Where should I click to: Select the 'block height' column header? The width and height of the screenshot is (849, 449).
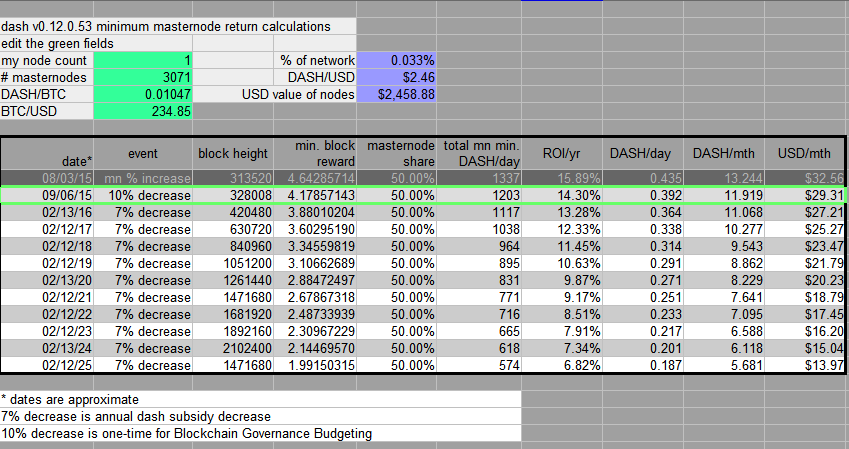233,153
